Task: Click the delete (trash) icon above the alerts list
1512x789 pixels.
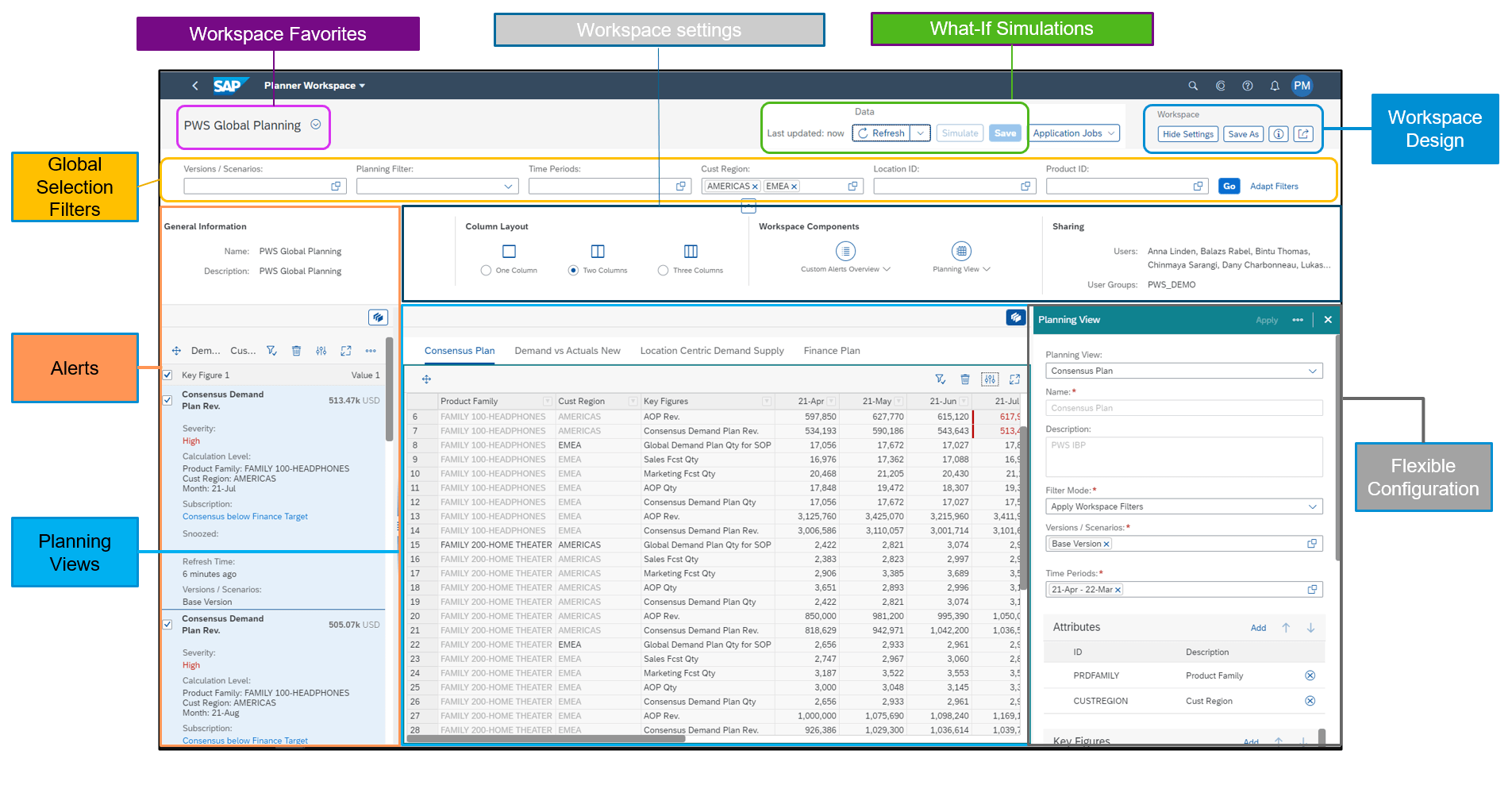Action: tap(296, 350)
